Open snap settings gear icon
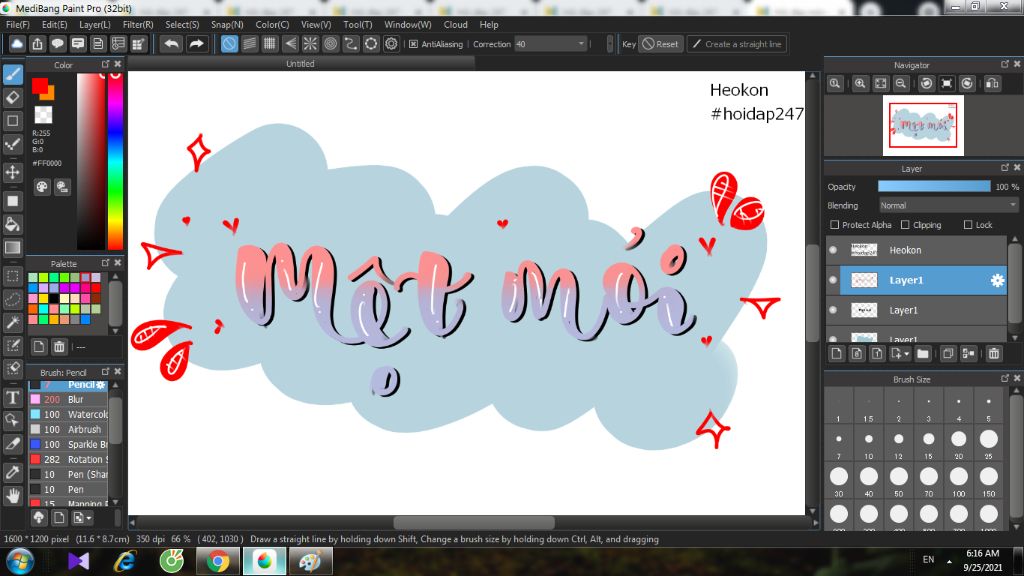This screenshot has width=1024, height=576. point(391,44)
